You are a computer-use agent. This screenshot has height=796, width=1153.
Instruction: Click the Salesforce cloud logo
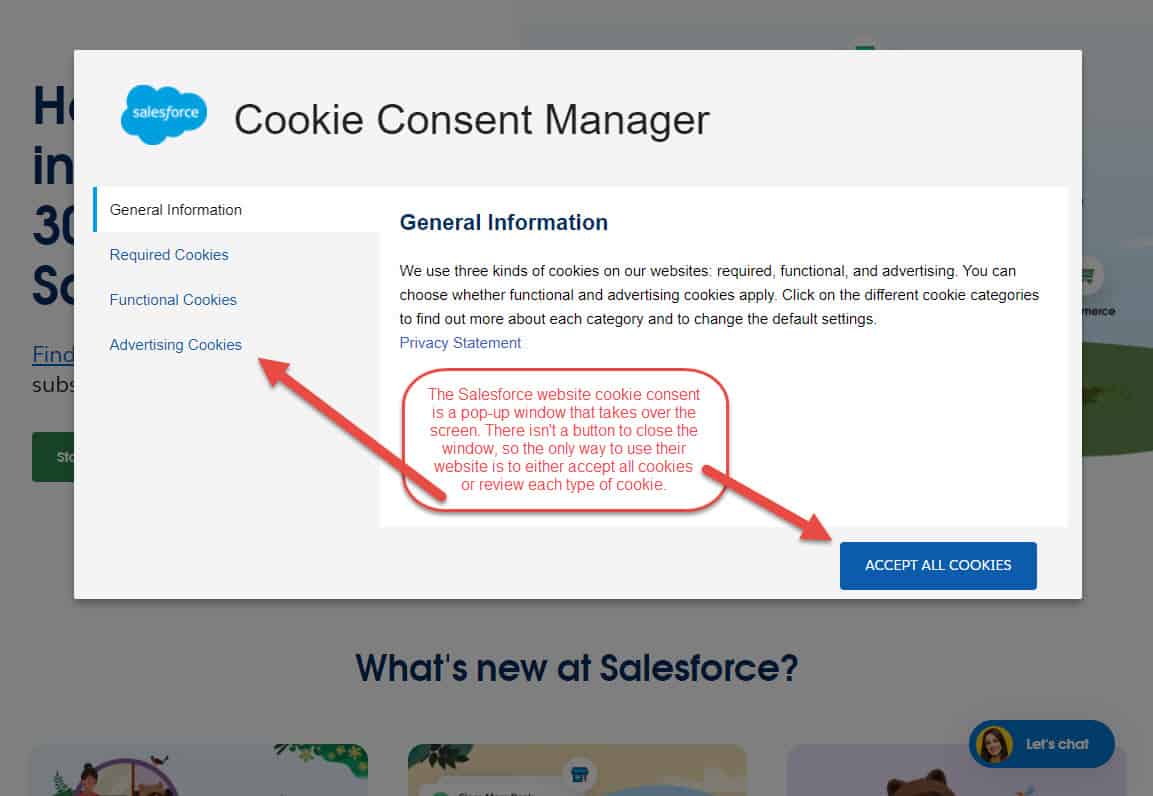point(164,115)
